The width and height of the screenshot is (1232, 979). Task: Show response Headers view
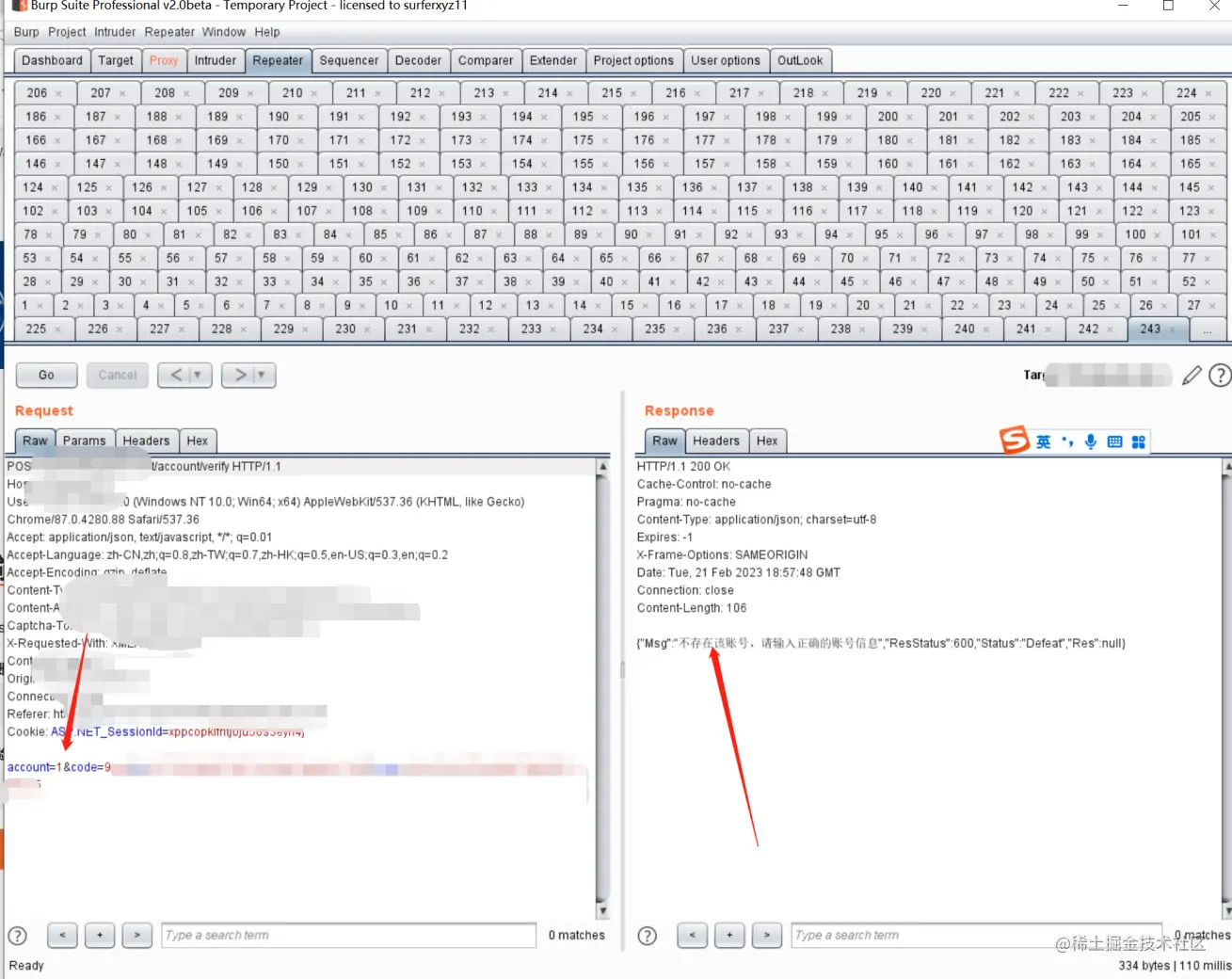(x=716, y=441)
